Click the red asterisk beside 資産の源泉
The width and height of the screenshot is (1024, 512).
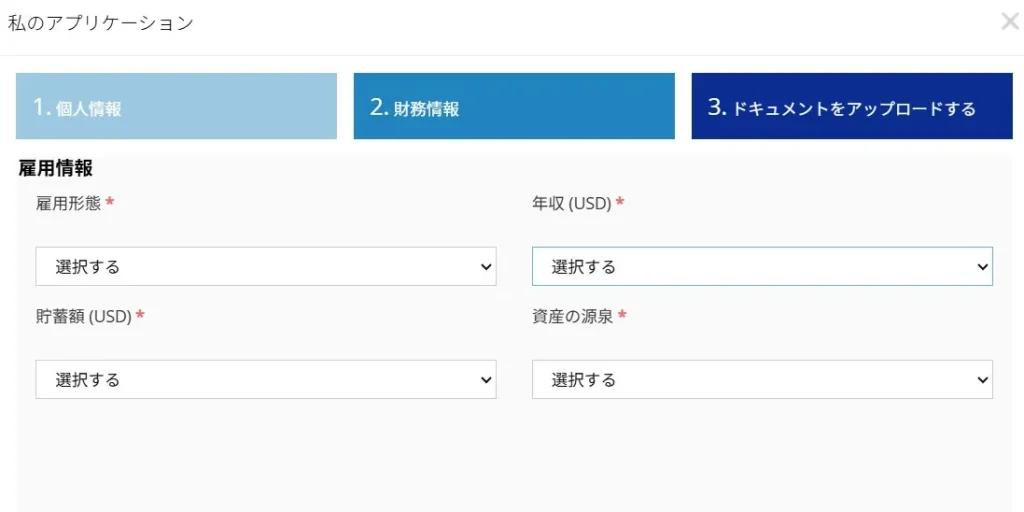point(622,315)
